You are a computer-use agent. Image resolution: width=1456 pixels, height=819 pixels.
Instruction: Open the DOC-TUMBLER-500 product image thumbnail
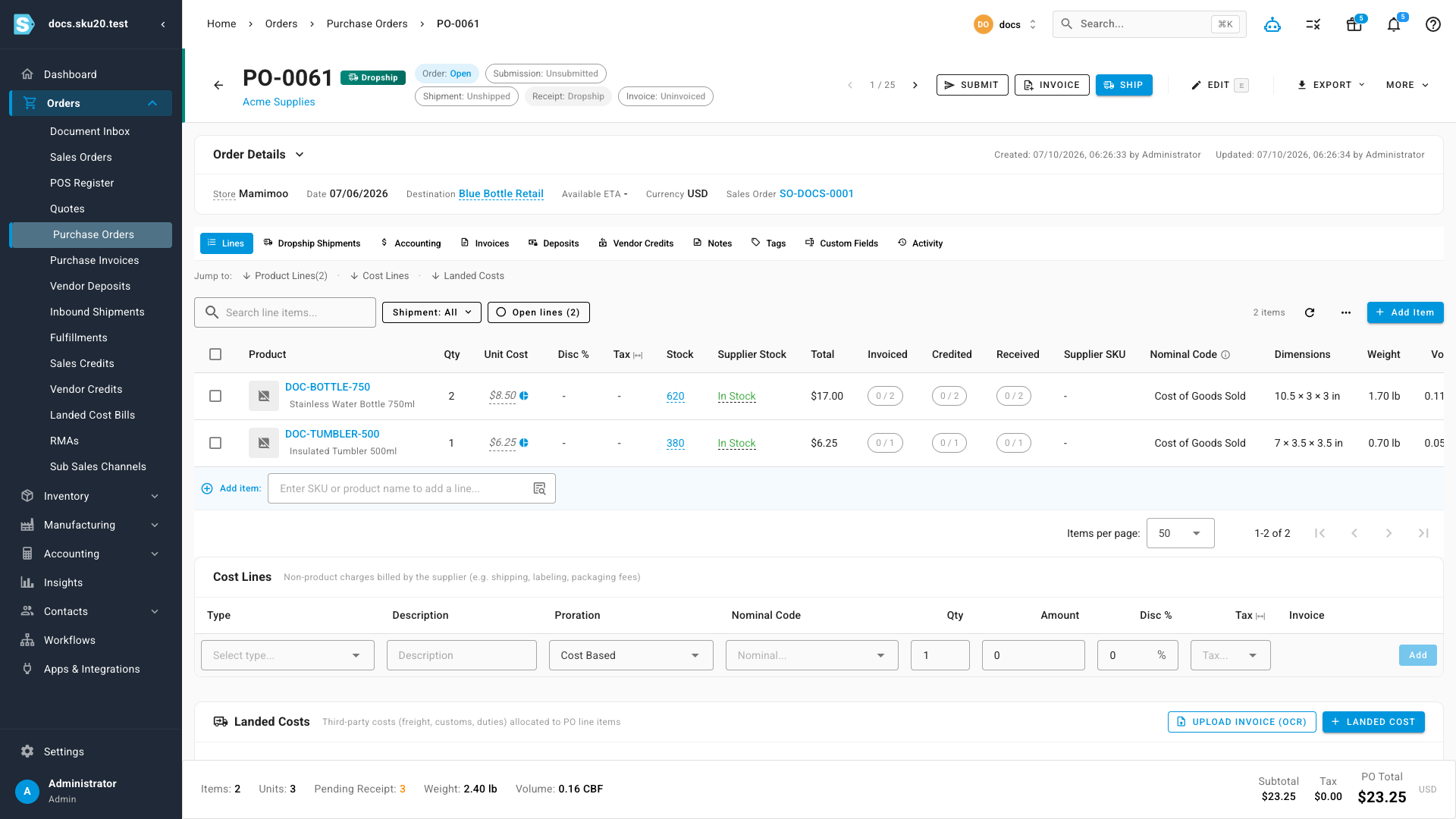click(264, 443)
